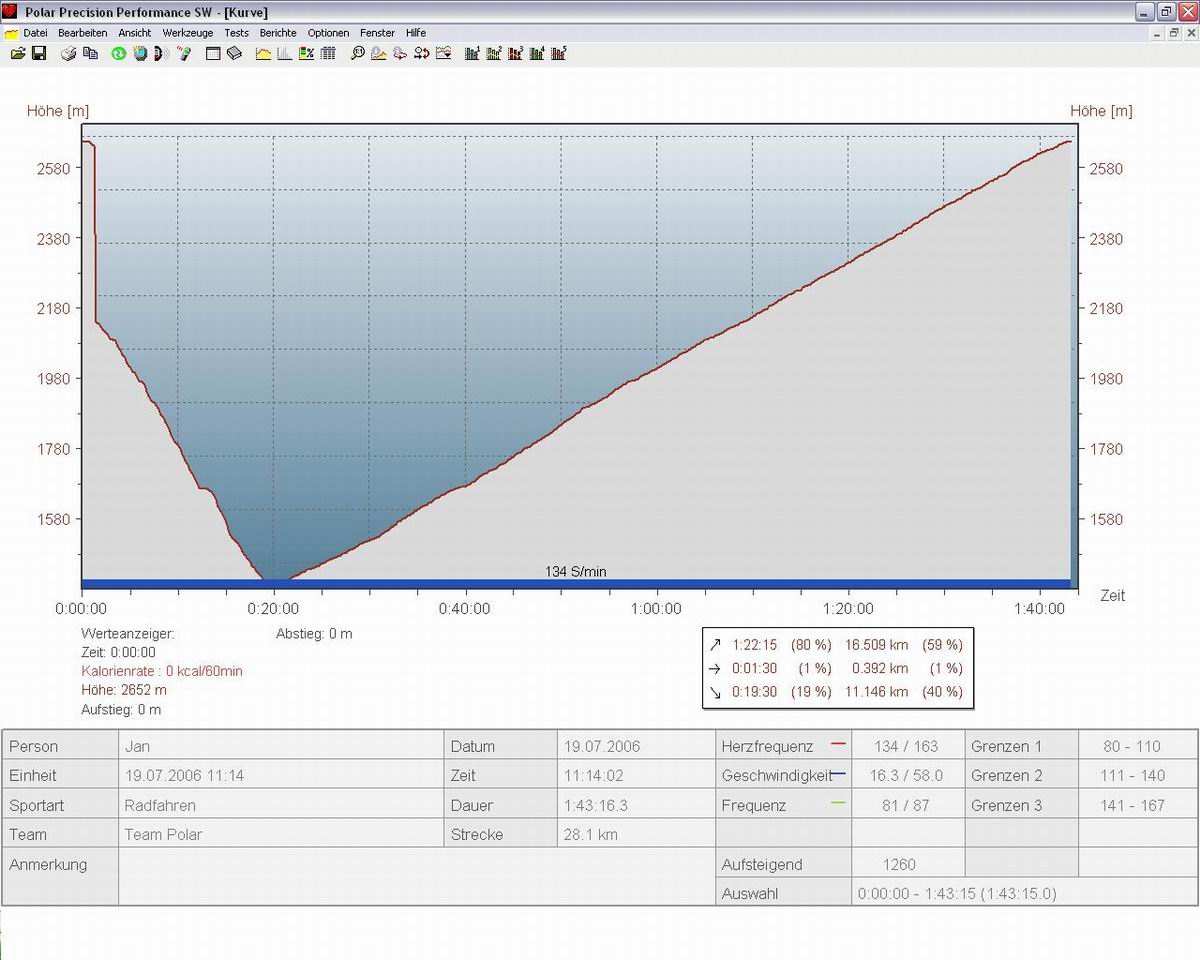Click the blue 134 S/min bar
1200x960 pixels.
coord(575,584)
